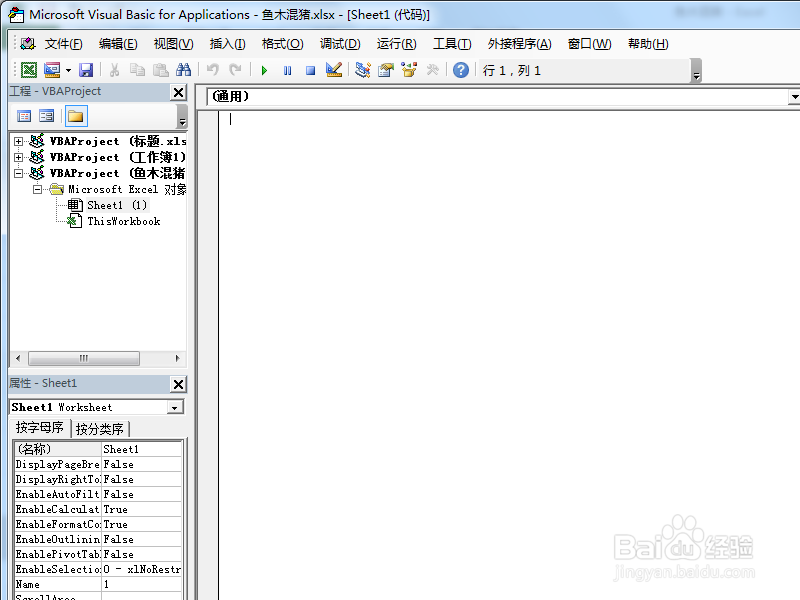
Task: Select the EnableOutlining property row
Action: pos(98,539)
